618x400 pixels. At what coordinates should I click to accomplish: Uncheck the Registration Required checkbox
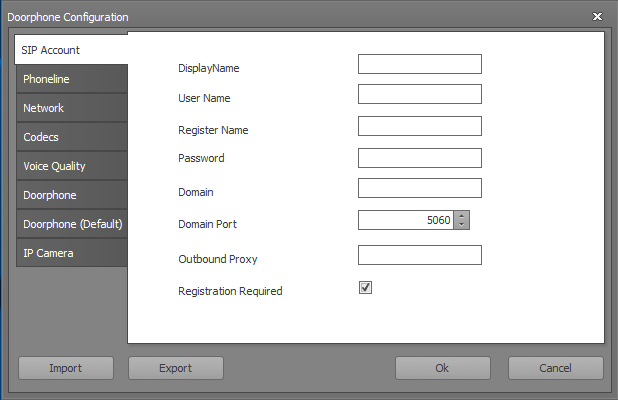(365, 288)
